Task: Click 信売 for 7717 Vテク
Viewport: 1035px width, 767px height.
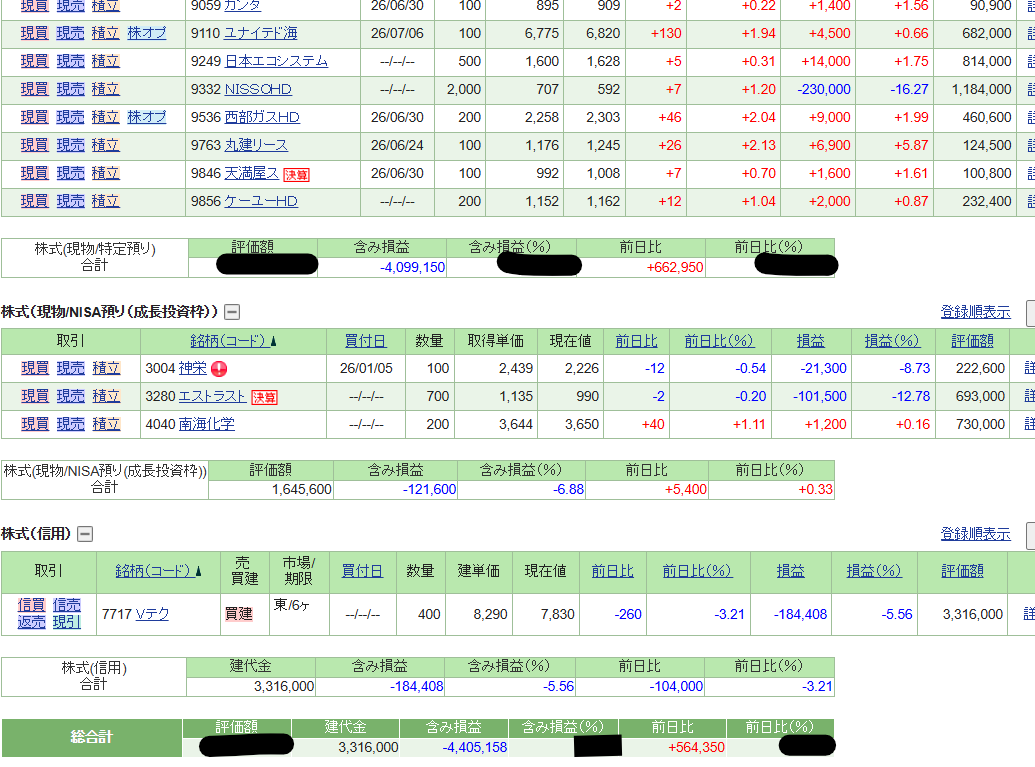Action: [67, 605]
